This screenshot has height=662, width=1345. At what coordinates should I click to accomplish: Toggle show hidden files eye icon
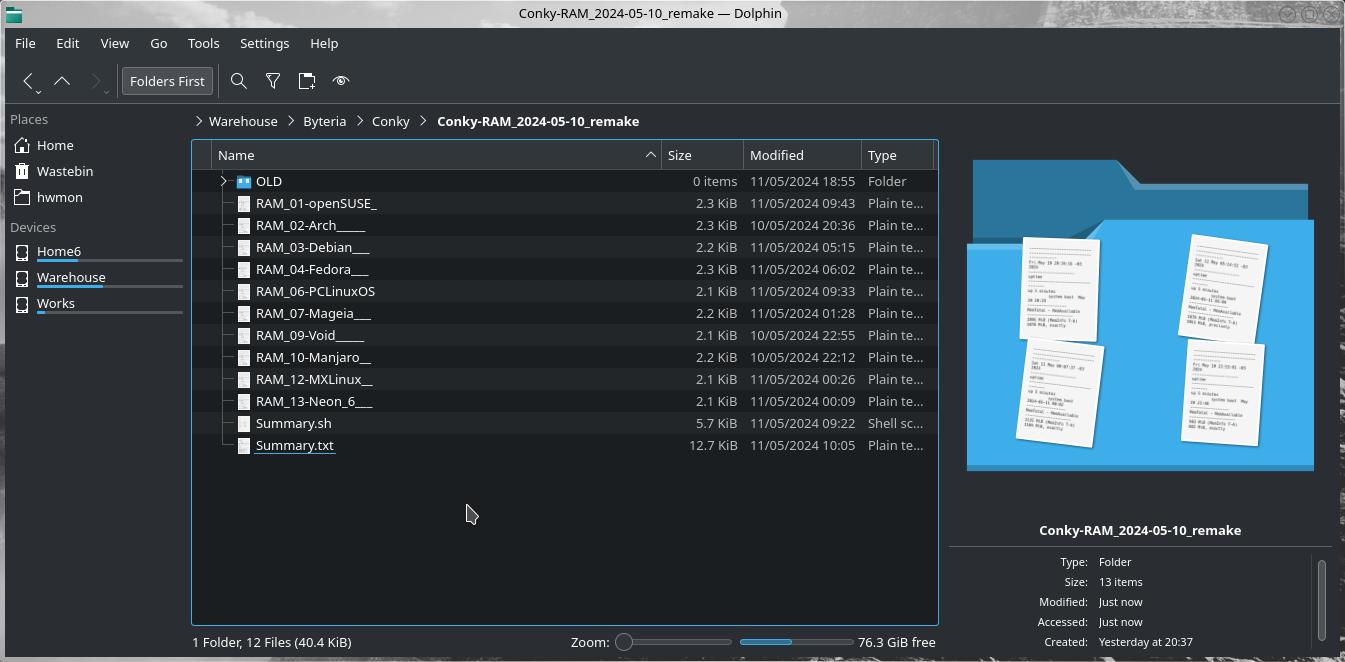coord(341,81)
